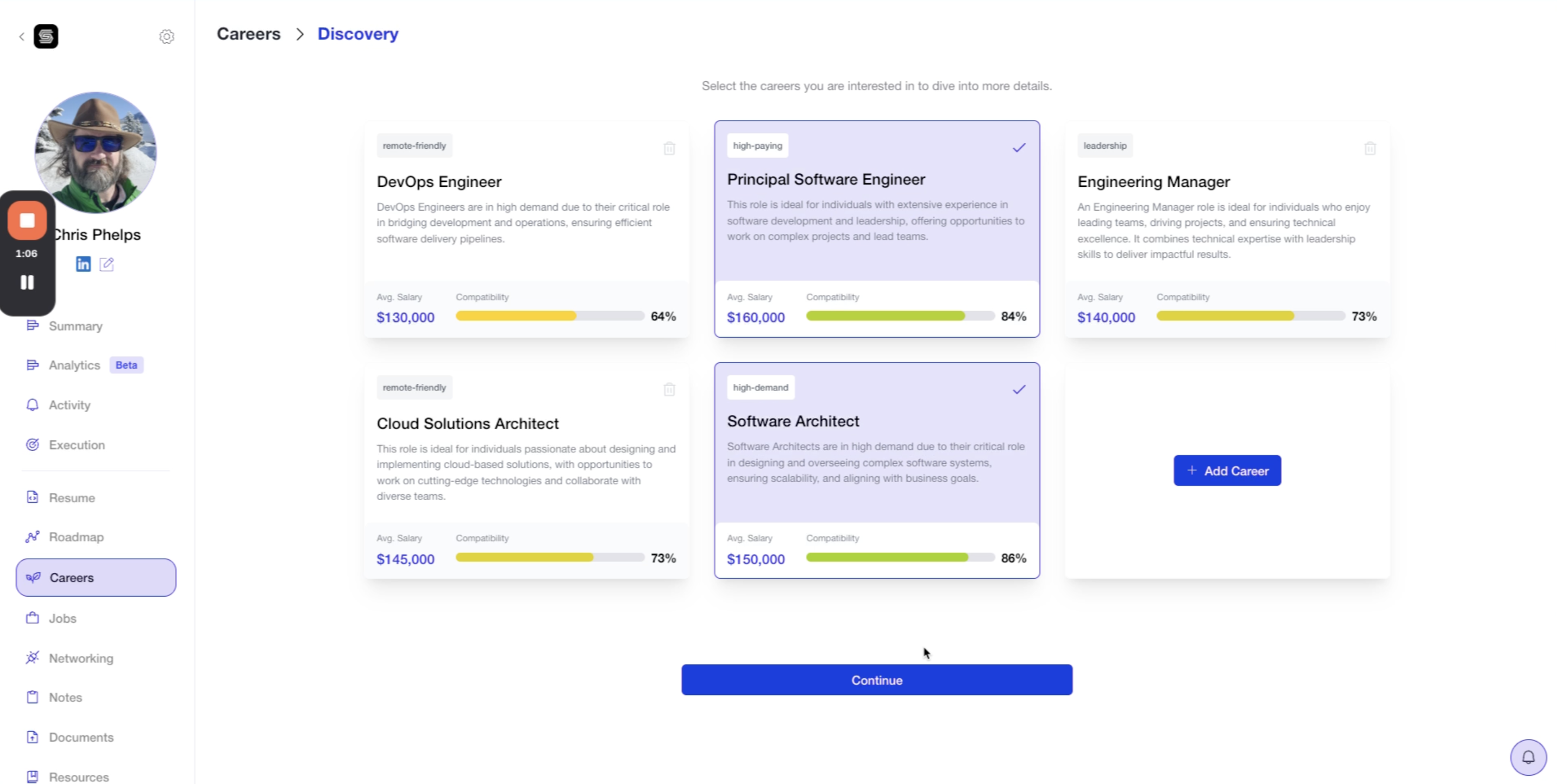Deselect Principal Software Engineer checkmark
The width and height of the screenshot is (1557, 784).
click(x=1019, y=147)
